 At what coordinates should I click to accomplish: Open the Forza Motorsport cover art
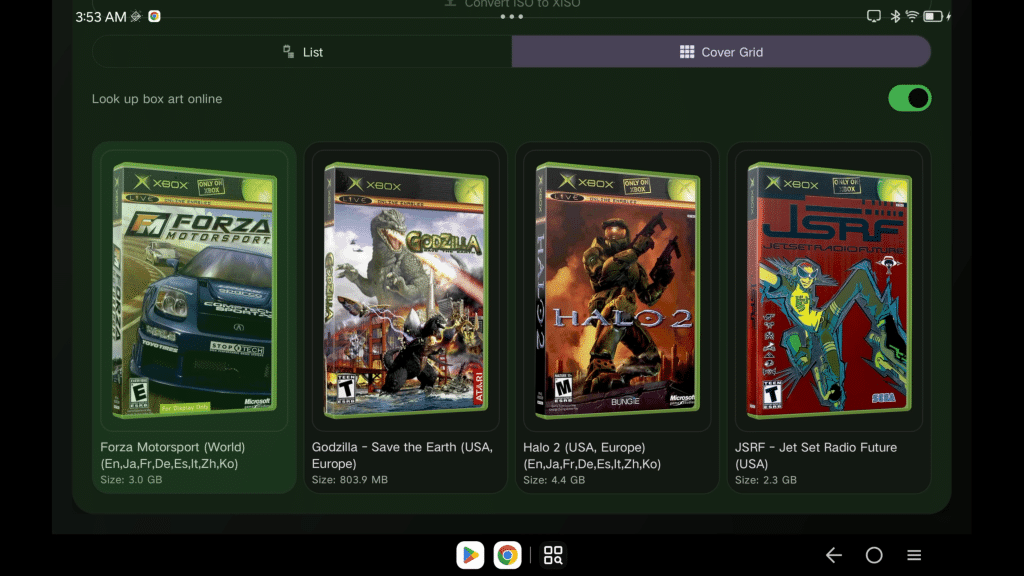[194, 290]
